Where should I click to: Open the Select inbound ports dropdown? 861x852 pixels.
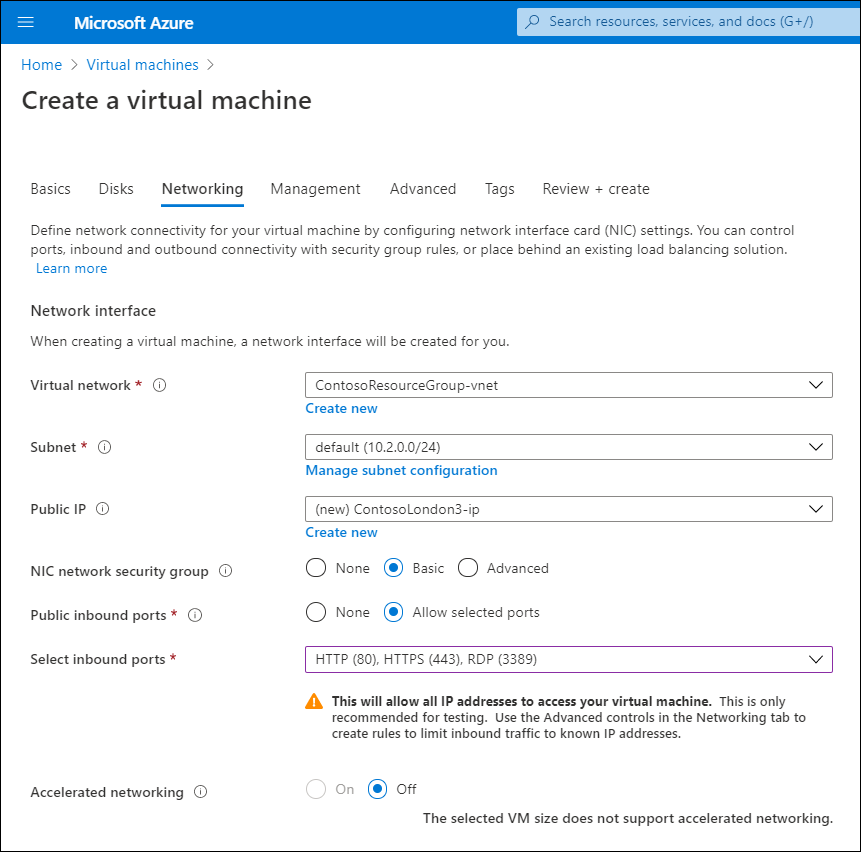568,659
